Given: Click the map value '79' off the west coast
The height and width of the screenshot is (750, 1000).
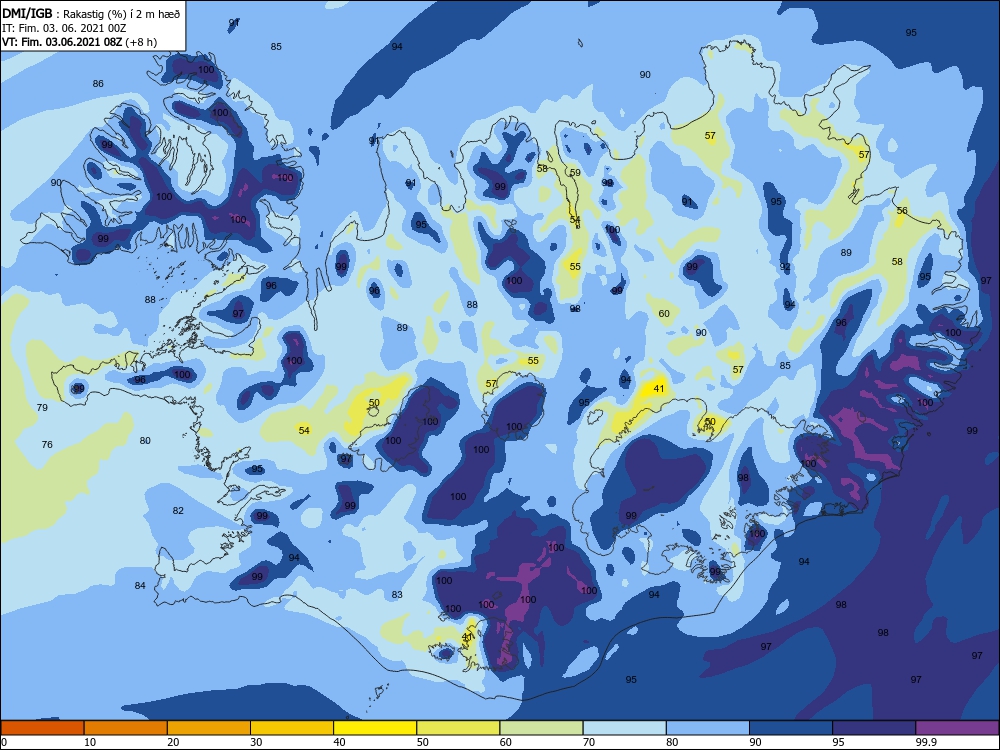Looking at the screenshot, I should 42,407.
